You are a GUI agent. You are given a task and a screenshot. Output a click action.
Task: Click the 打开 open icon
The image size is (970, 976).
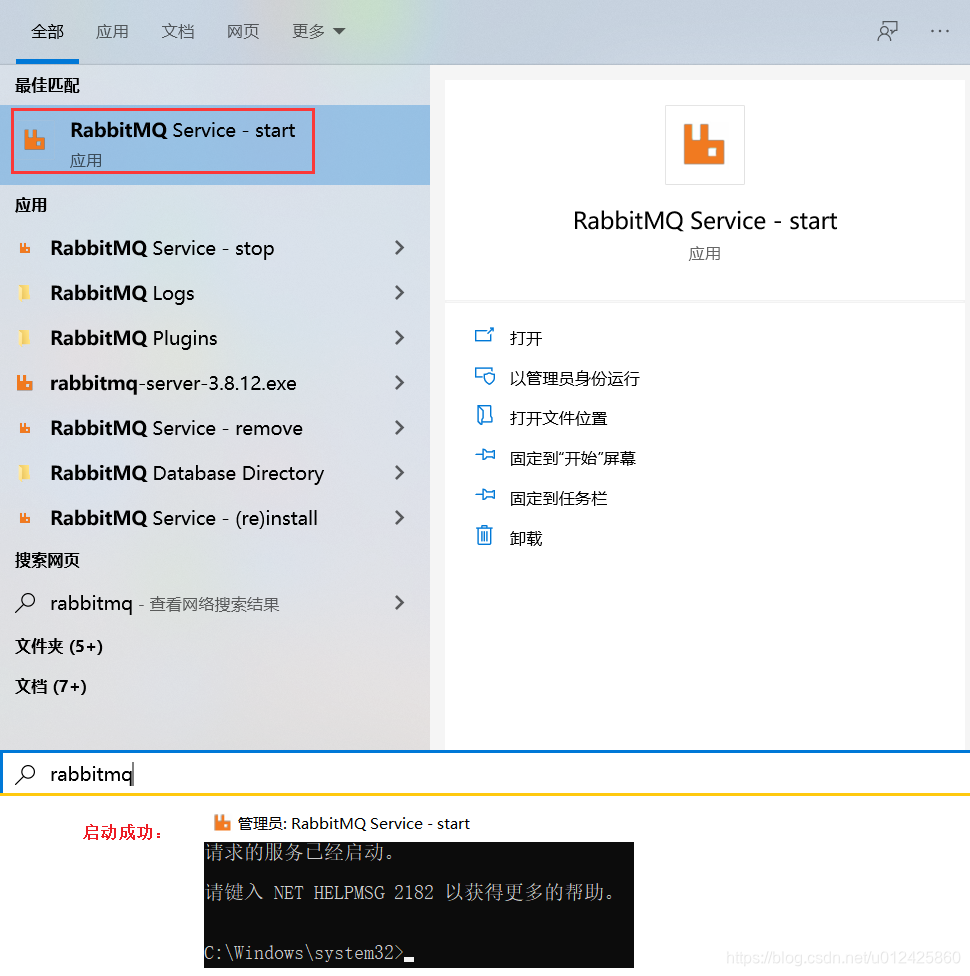[x=484, y=336]
